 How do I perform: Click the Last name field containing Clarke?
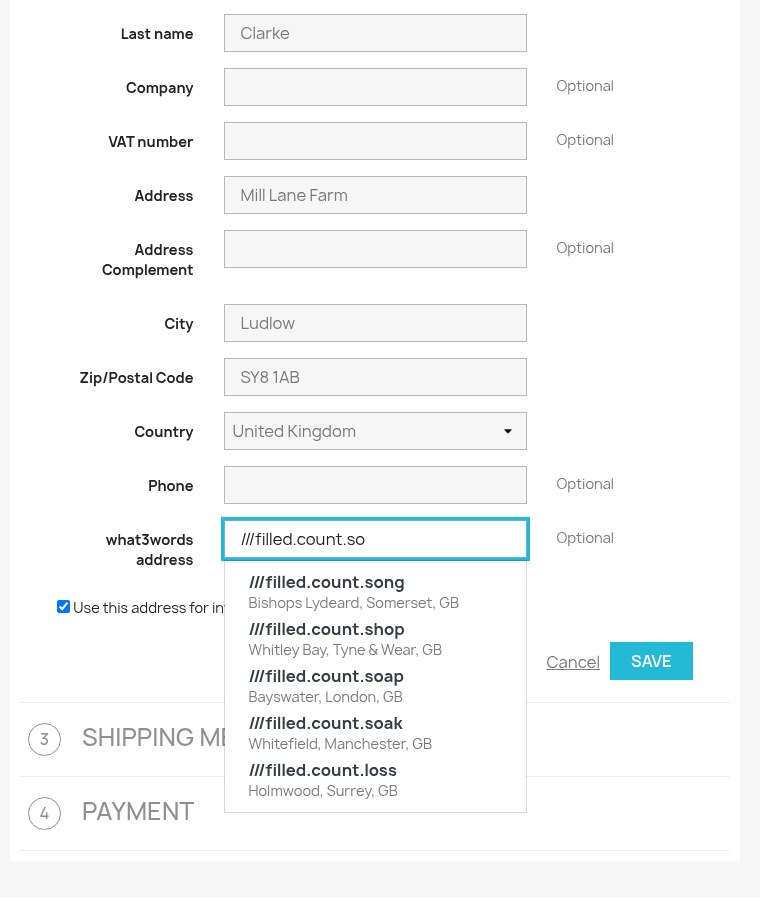375,33
